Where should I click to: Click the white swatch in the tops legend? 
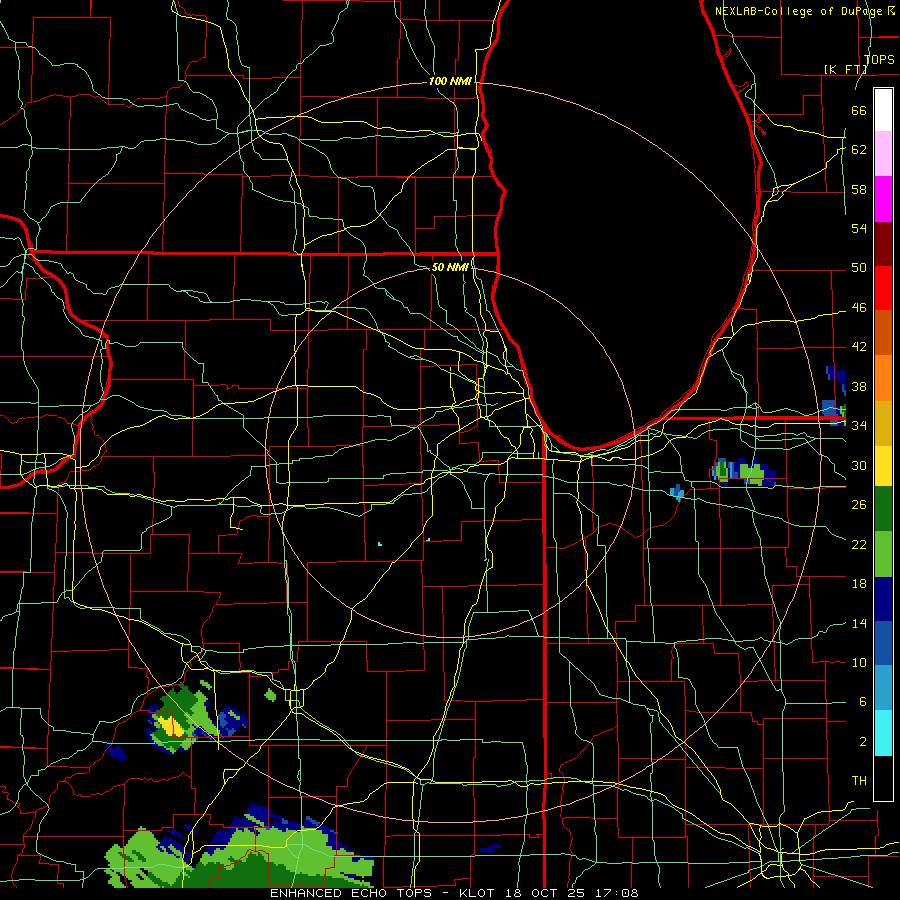[883, 110]
